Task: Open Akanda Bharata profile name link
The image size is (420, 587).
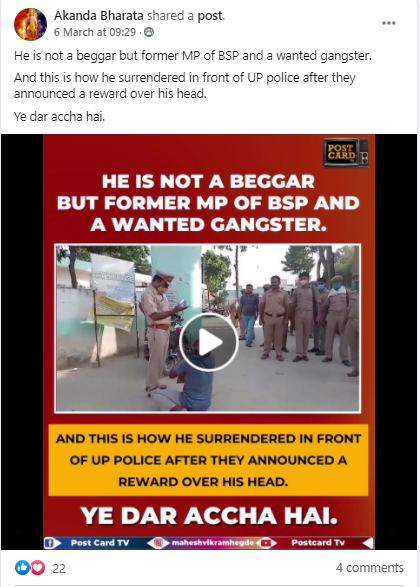Action: 99,16
